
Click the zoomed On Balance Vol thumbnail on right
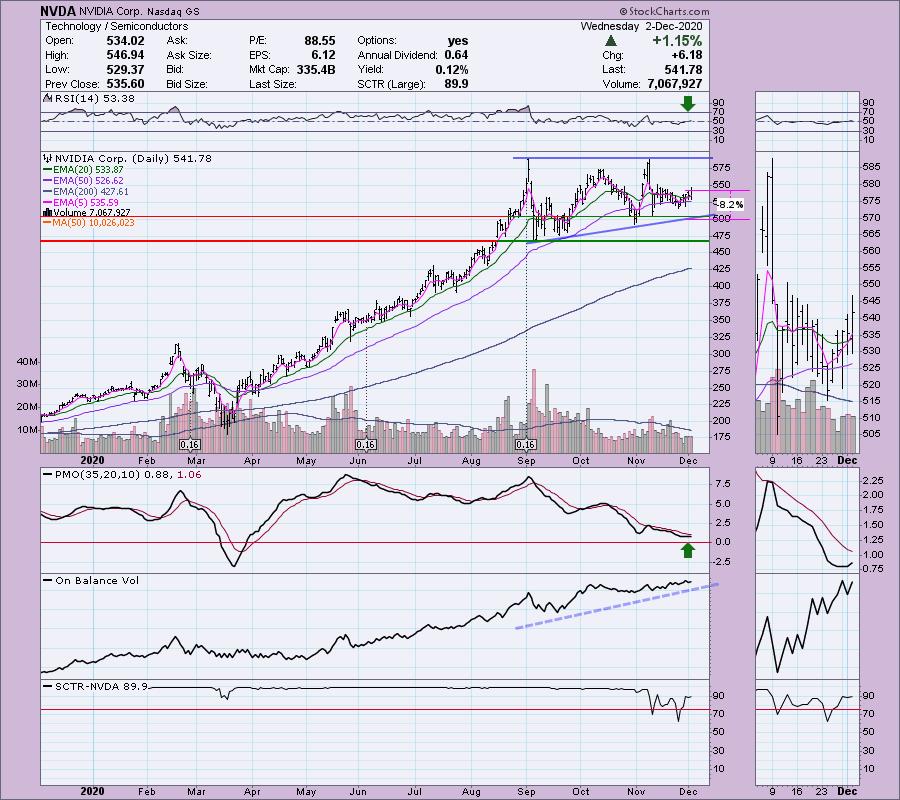[x=807, y=626]
